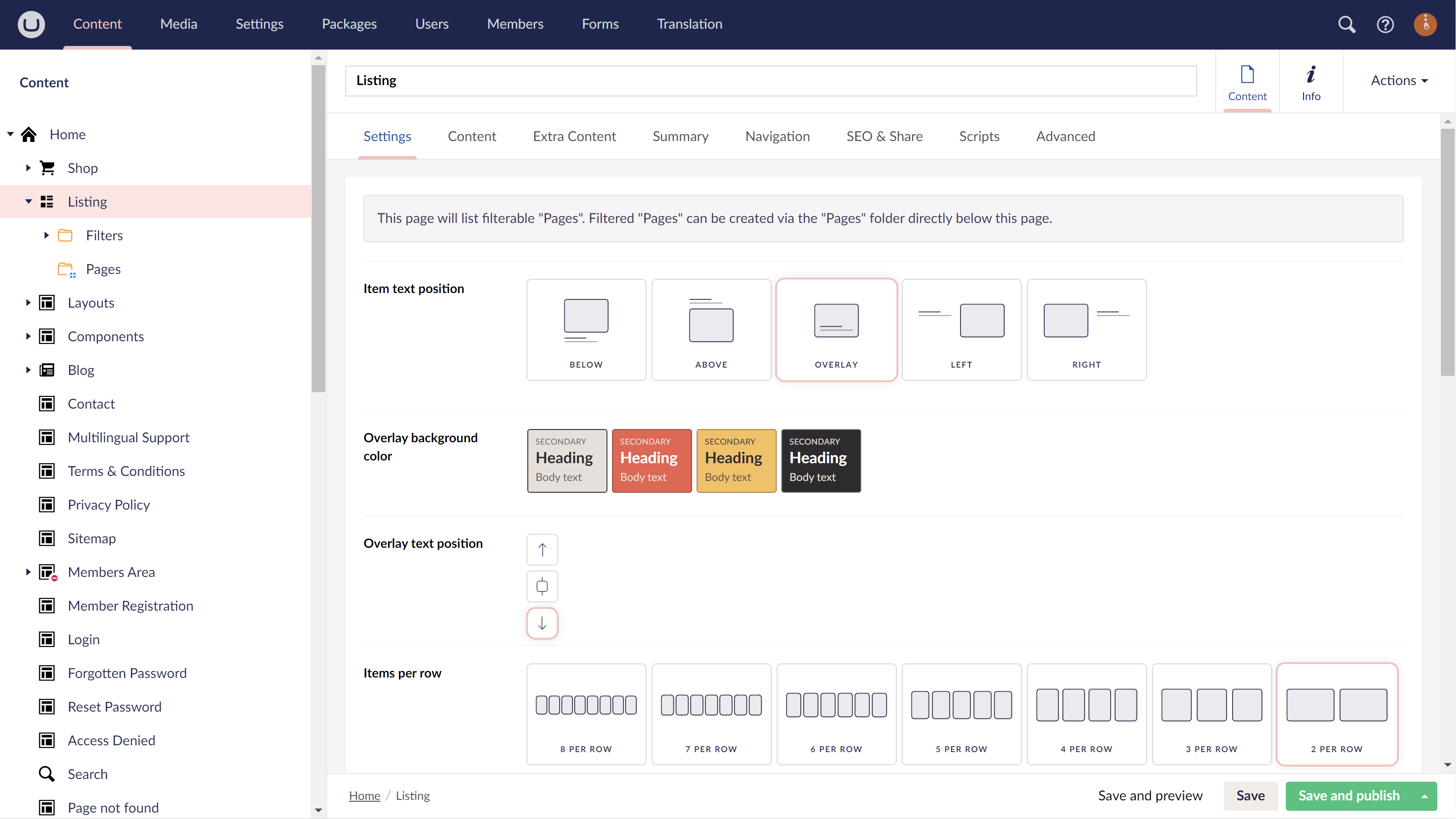Image resolution: width=1456 pixels, height=819 pixels.
Task: Click the Listing page name field
Action: tap(770, 80)
